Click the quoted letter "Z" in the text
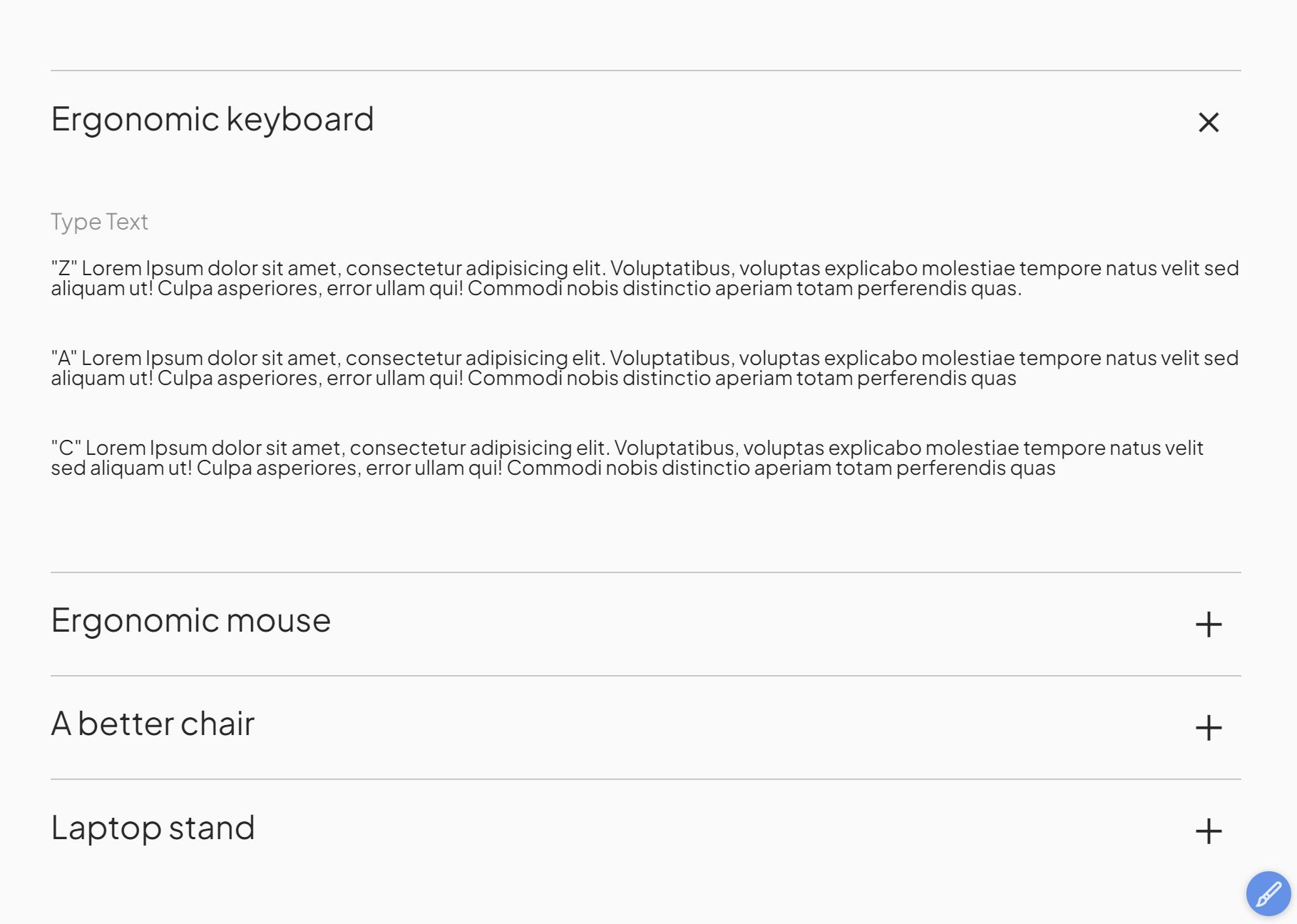1297x924 pixels. (x=64, y=269)
